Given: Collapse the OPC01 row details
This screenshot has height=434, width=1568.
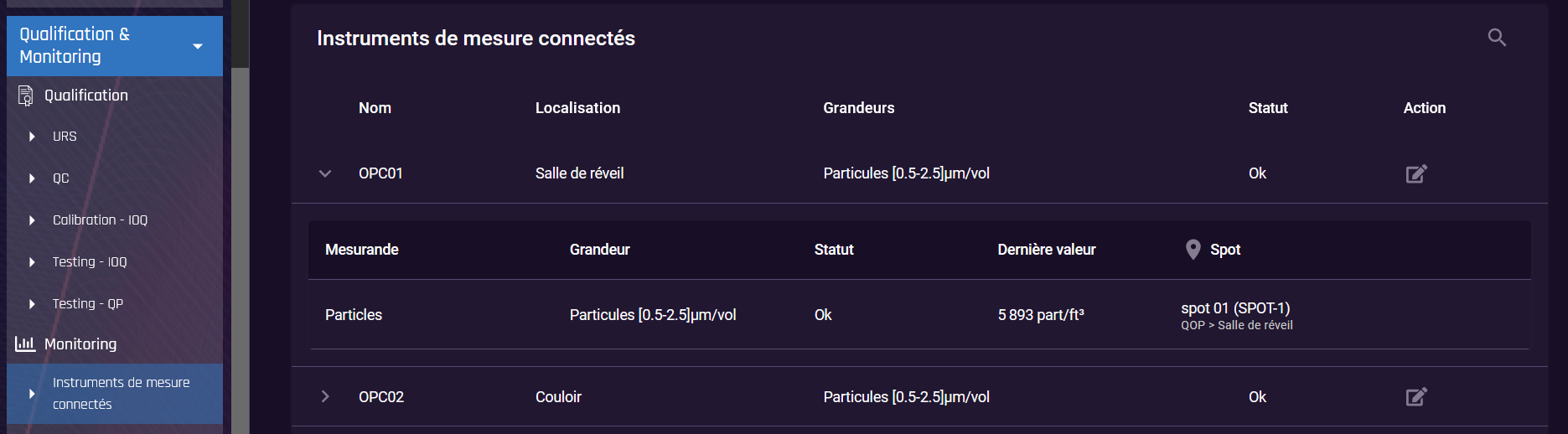Looking at the screenshot, I should 325,173.
